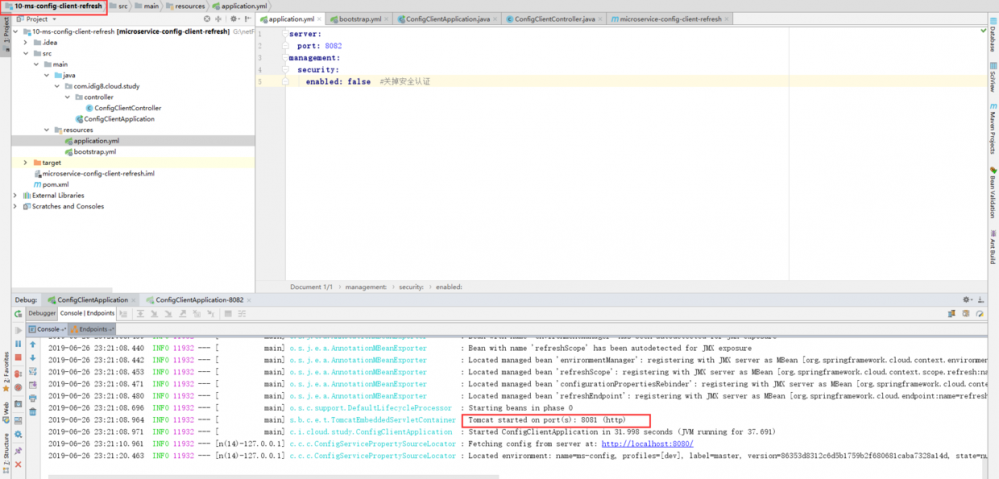Expand the target folder
The width and height of the screenshot is (999, 479).
[26, 163]
